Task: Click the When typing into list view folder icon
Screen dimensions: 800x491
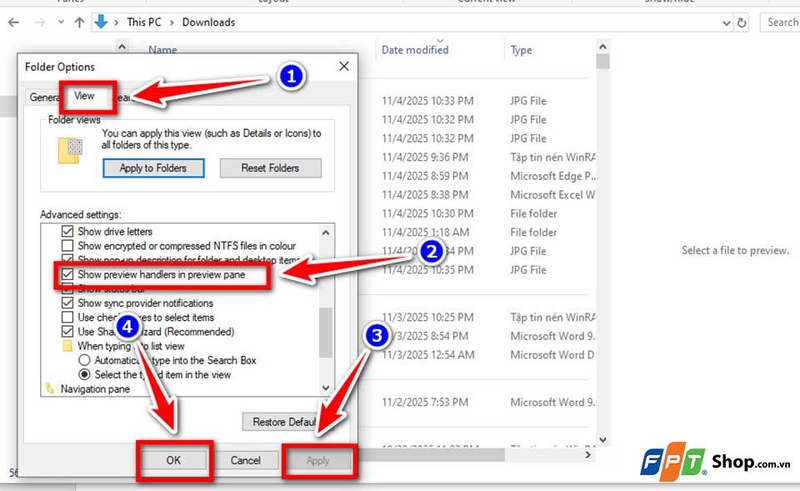Action: tap(67, 346)
